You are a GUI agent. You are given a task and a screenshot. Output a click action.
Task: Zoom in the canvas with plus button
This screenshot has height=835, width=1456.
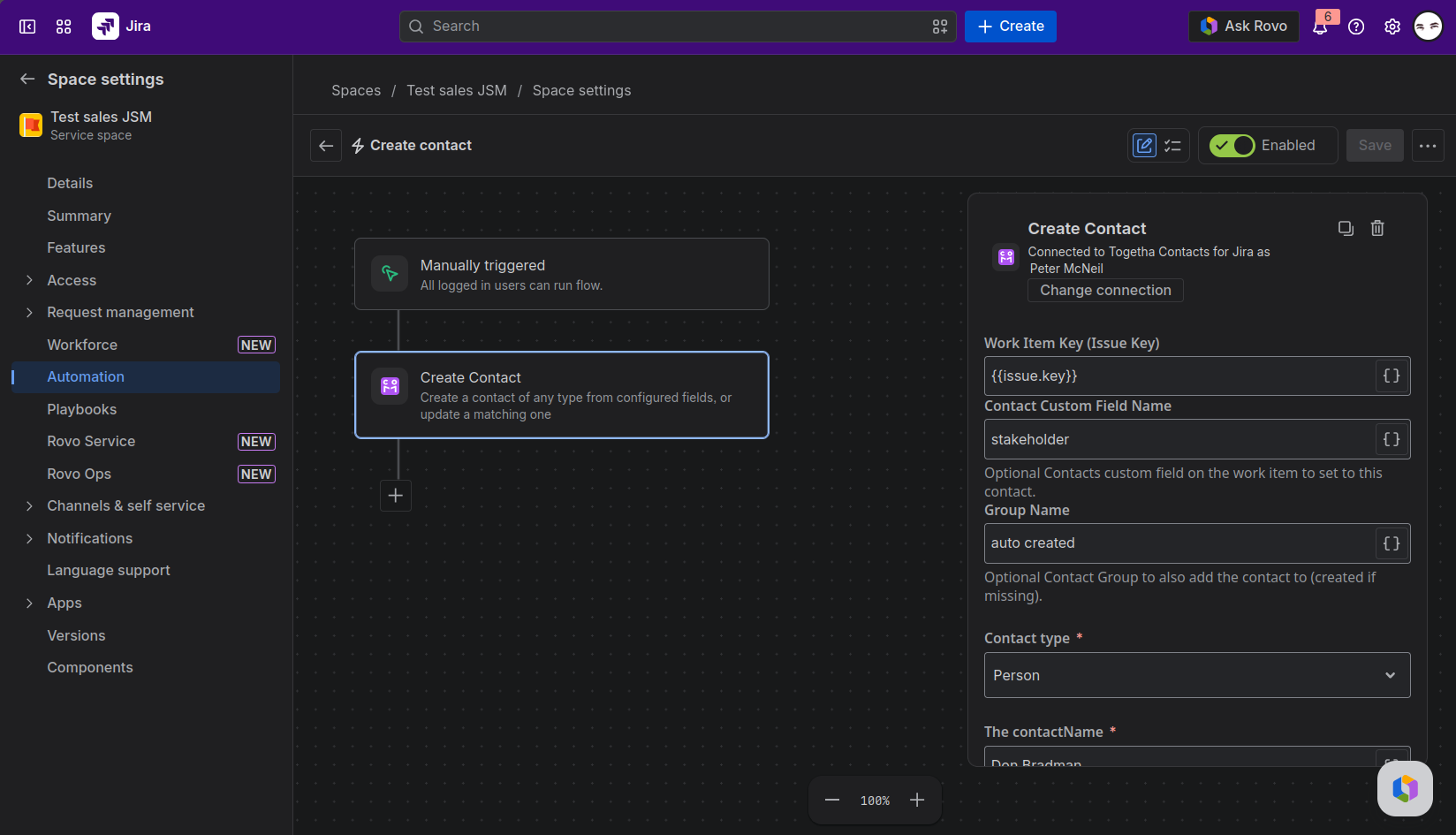(x=917, y=801)
